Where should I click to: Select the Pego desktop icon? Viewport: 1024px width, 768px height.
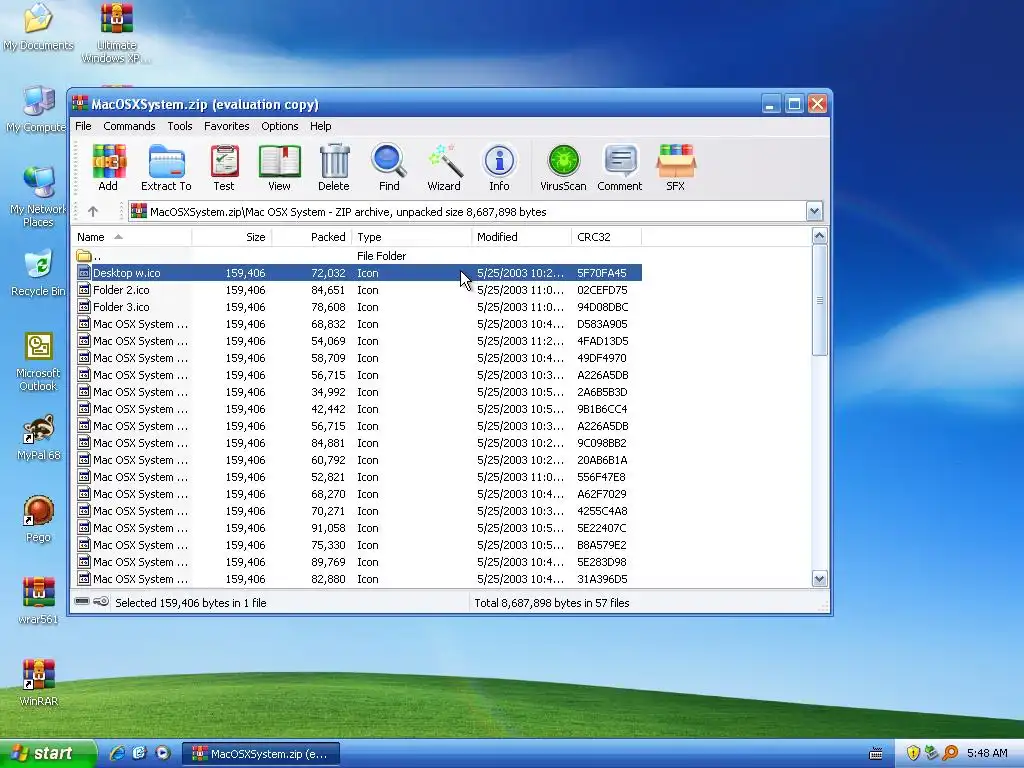pos(38,519)
